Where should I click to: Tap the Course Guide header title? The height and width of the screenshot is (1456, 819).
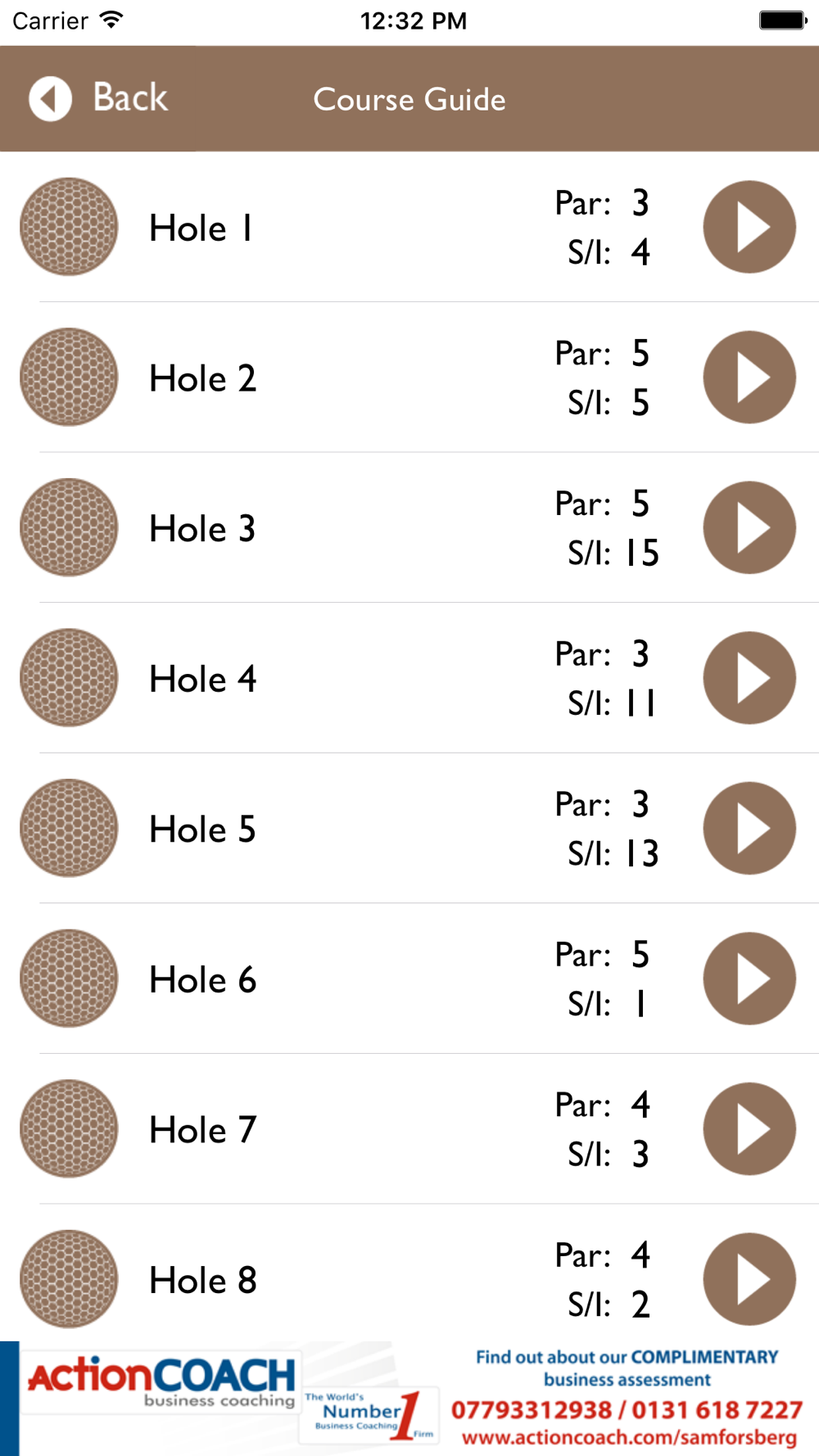point(409,100)
